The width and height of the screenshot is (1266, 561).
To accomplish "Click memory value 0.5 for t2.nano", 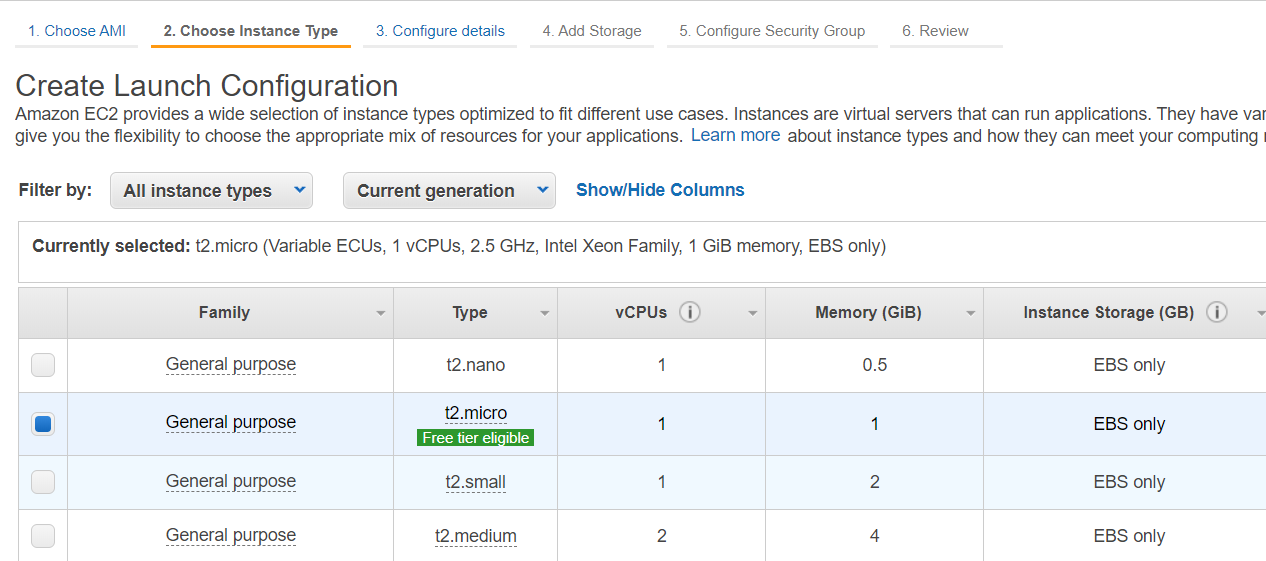I will [875, 365].
